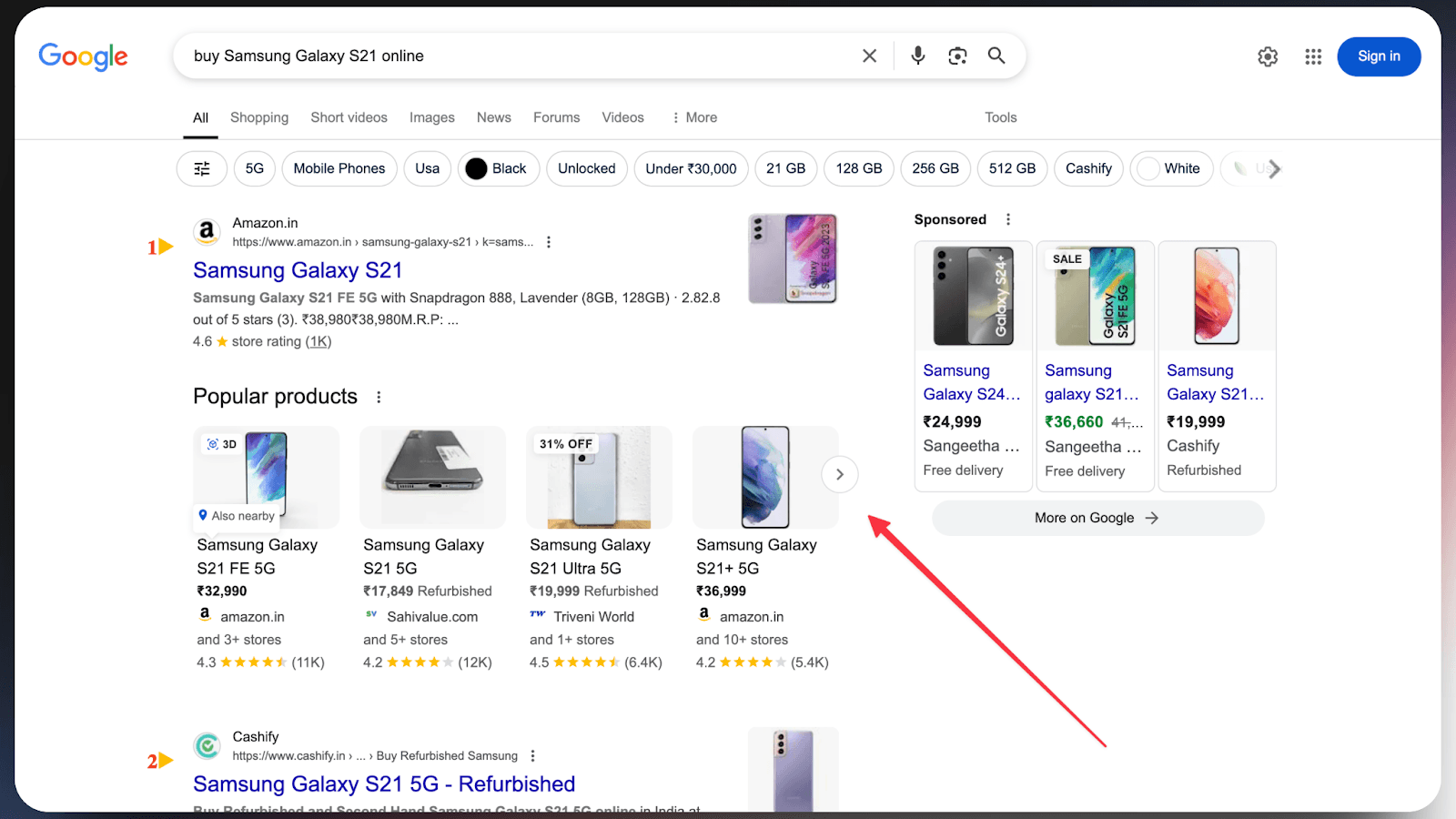Open Google Lens image search icon

(x=957, y=56)
